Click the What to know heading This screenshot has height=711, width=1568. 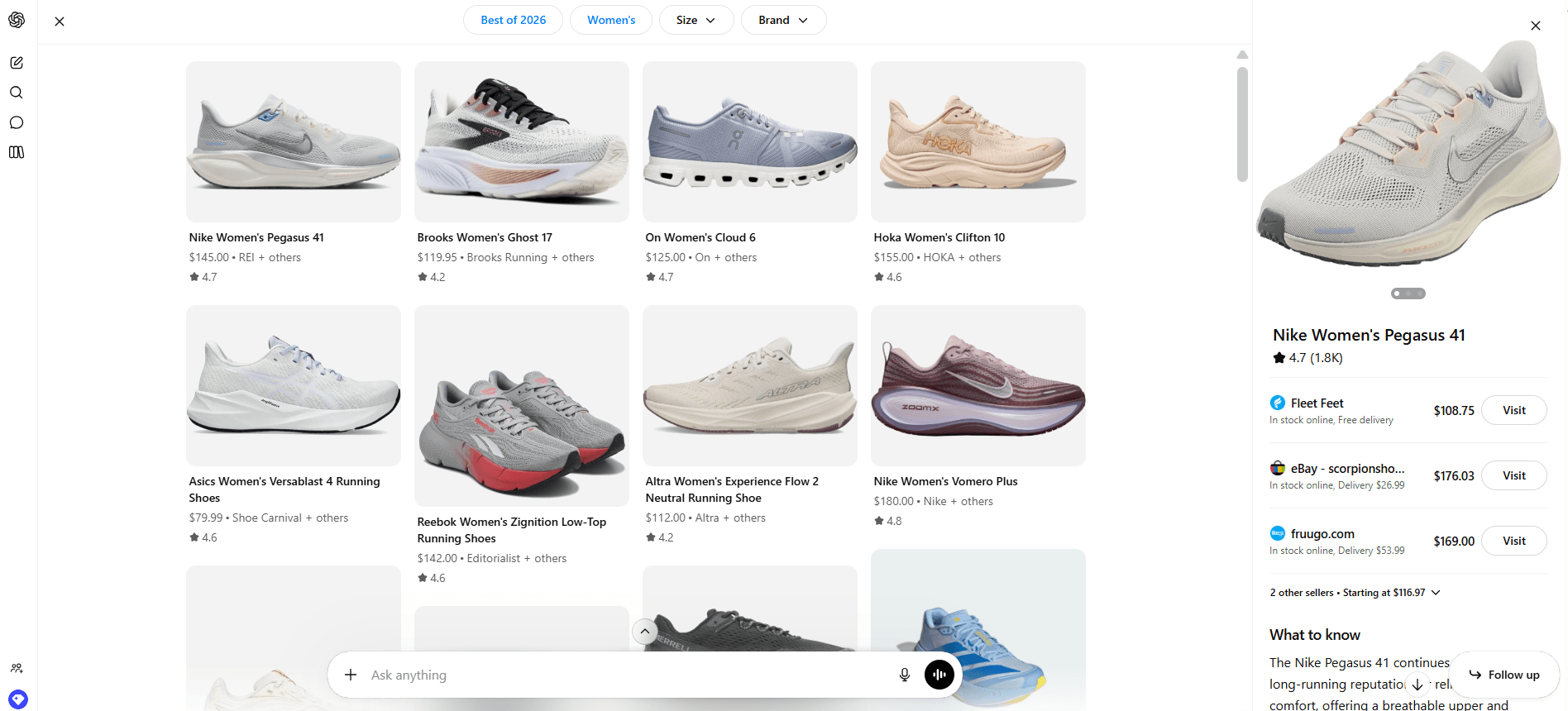click(1315, 635)
